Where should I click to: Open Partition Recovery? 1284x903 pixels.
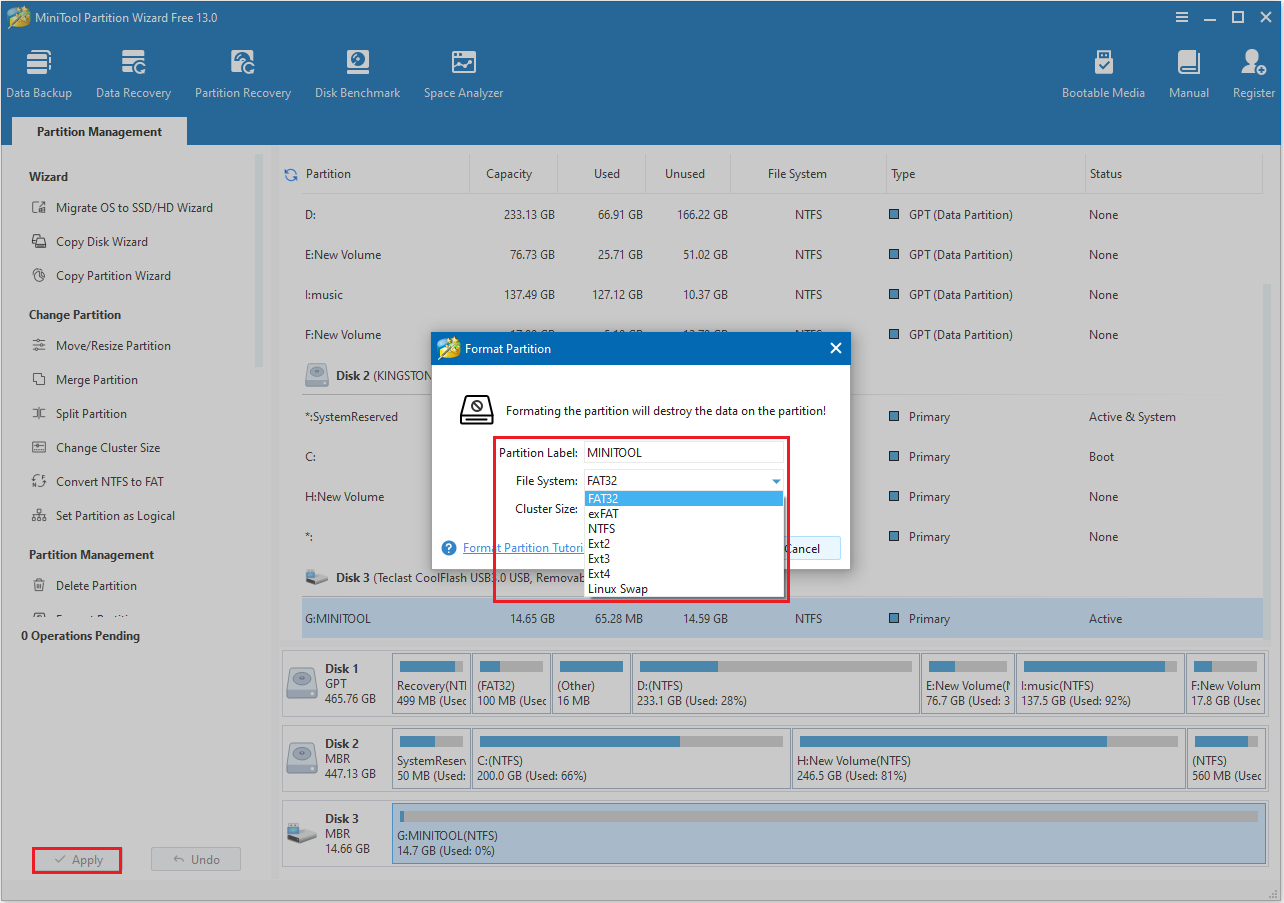pos(242,72)
